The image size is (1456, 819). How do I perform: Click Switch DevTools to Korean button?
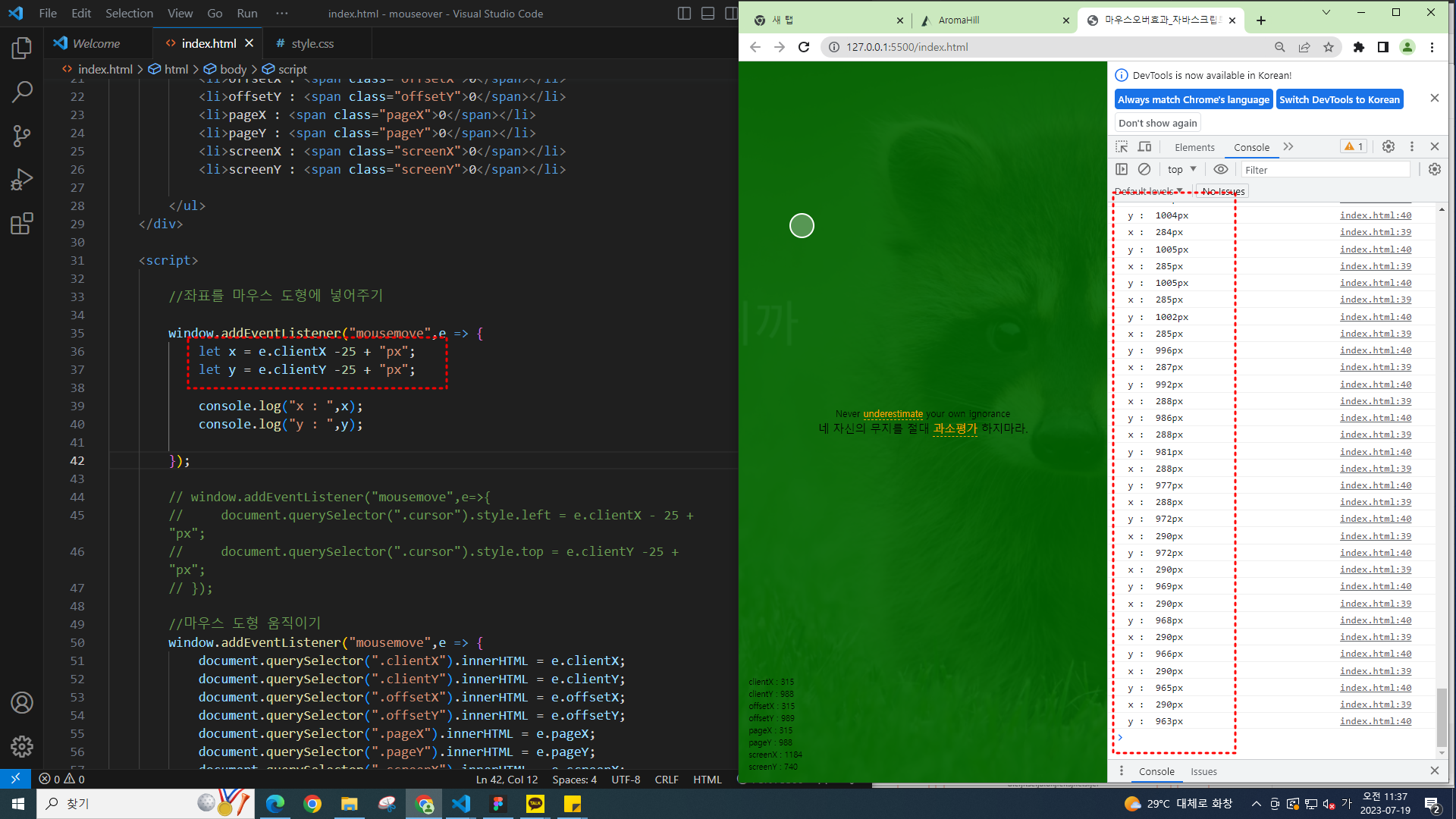pos(1339,99)
